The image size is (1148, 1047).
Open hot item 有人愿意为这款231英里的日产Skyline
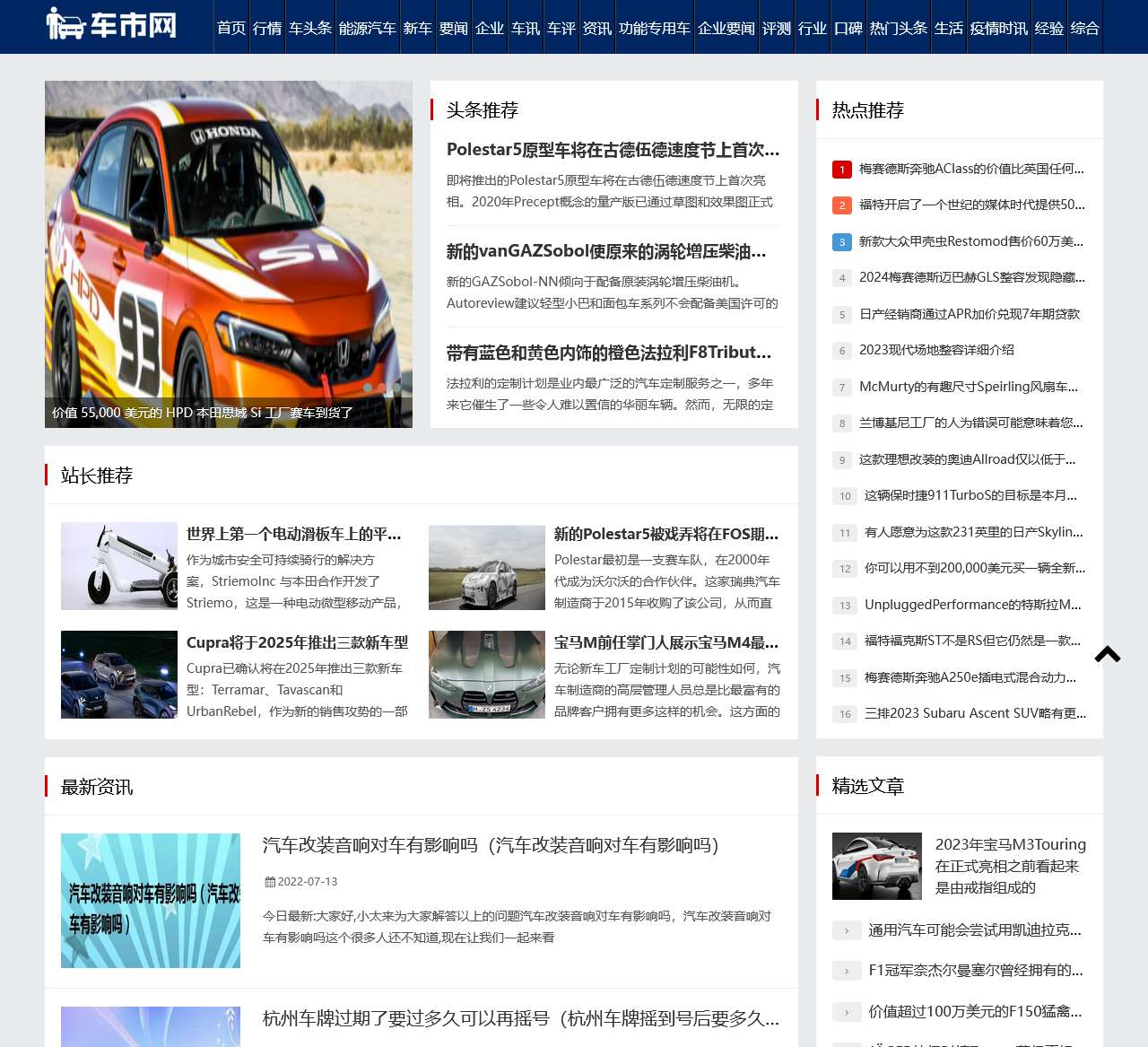pyautogui.click(x=974, y=532)
